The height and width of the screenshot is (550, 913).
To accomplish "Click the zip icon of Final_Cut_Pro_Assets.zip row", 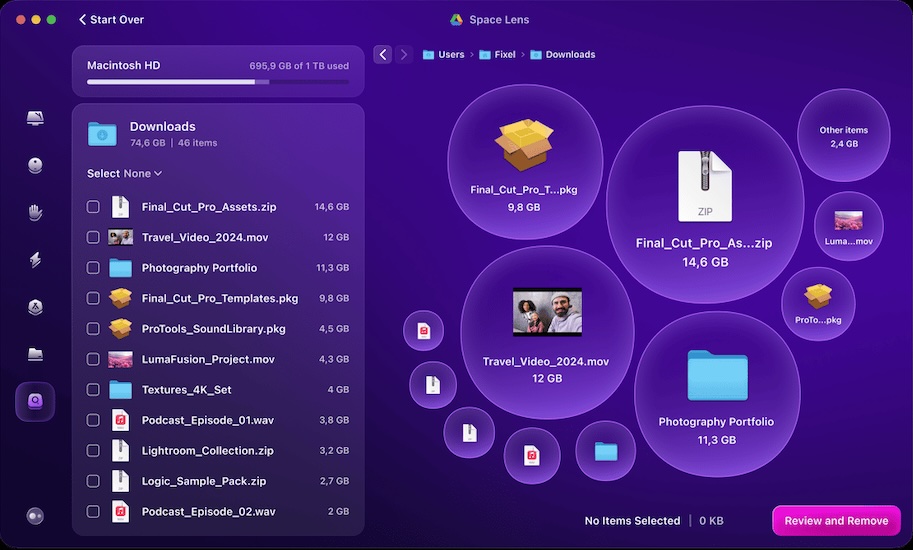I will pos(121,207).
